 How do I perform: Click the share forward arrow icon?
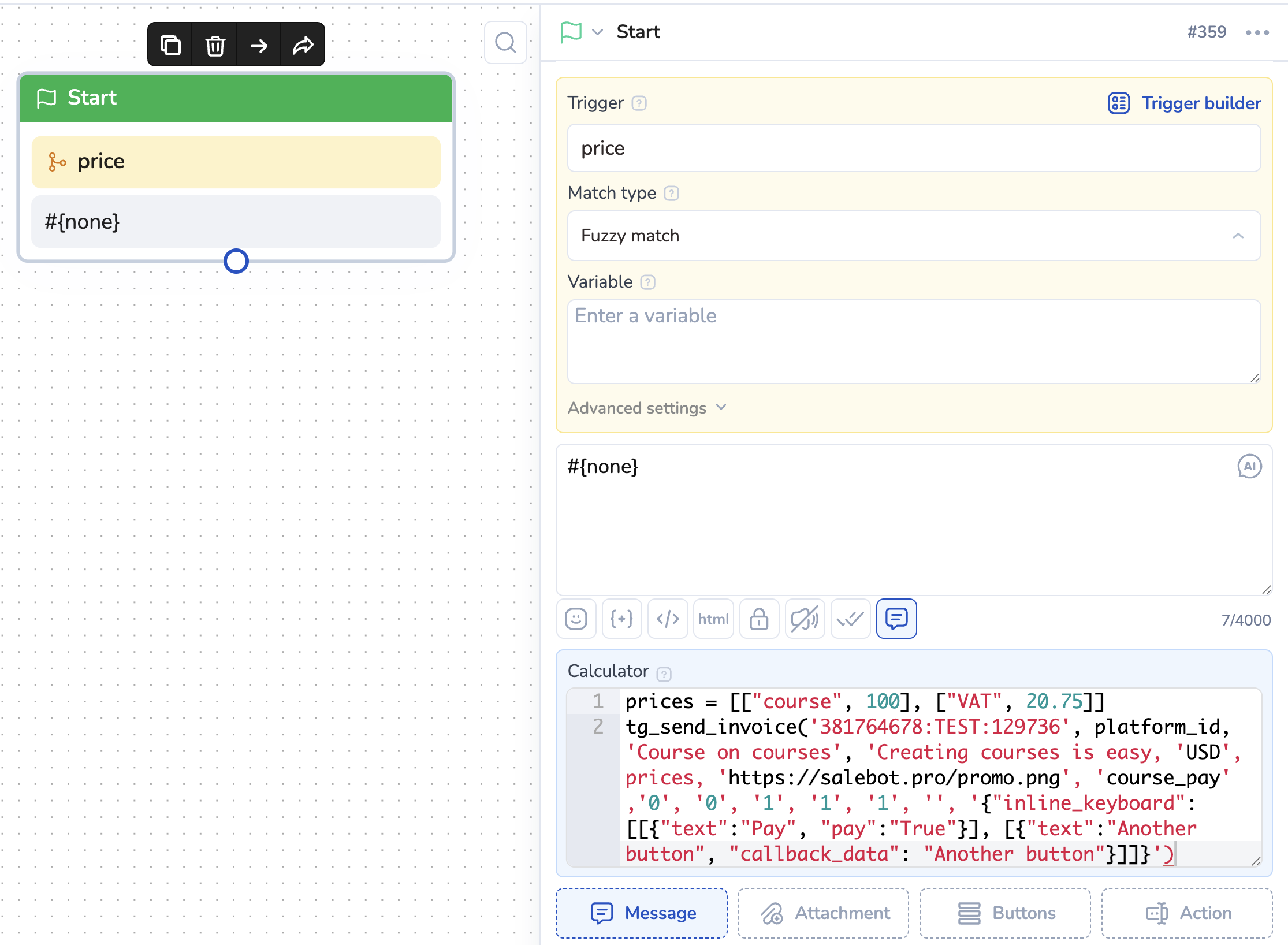pyautogui.click(x=303, y=45)
